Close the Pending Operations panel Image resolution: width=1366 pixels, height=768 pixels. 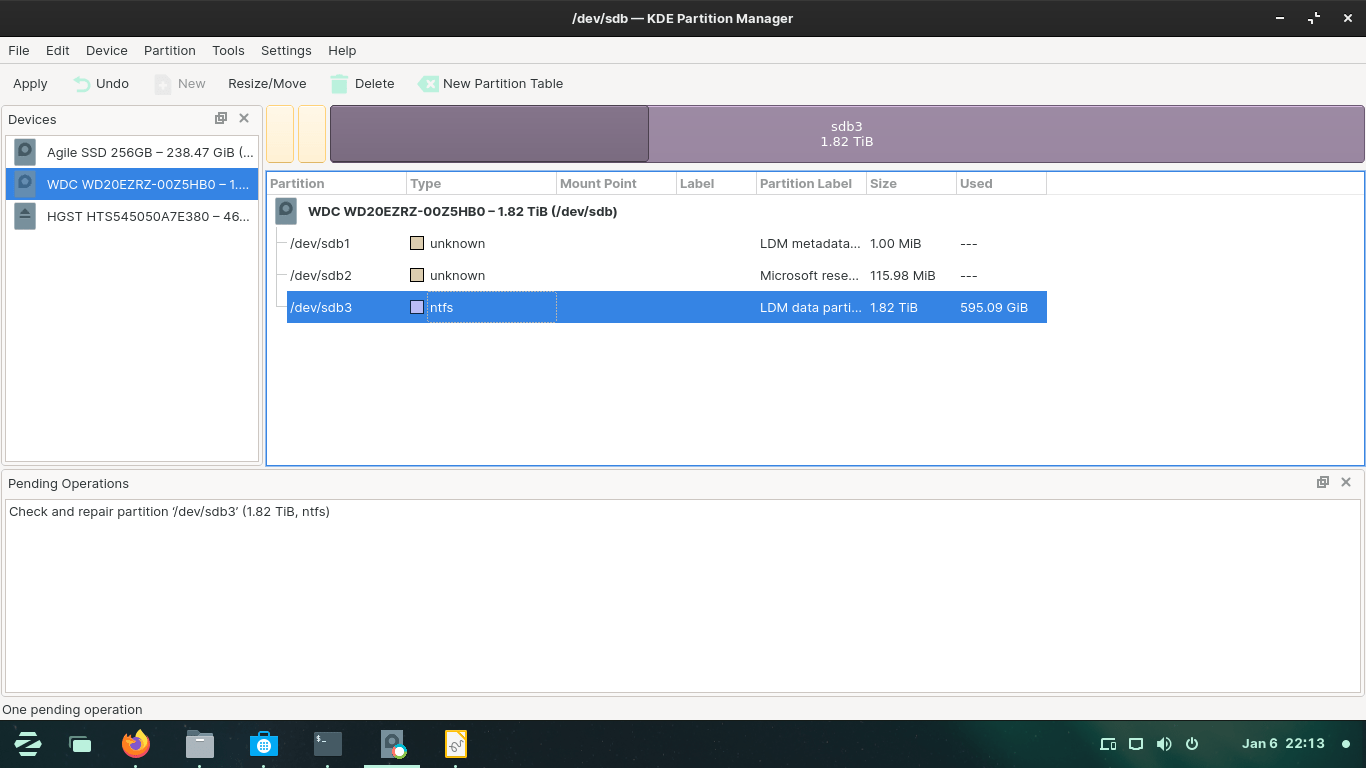(1346, 482)
